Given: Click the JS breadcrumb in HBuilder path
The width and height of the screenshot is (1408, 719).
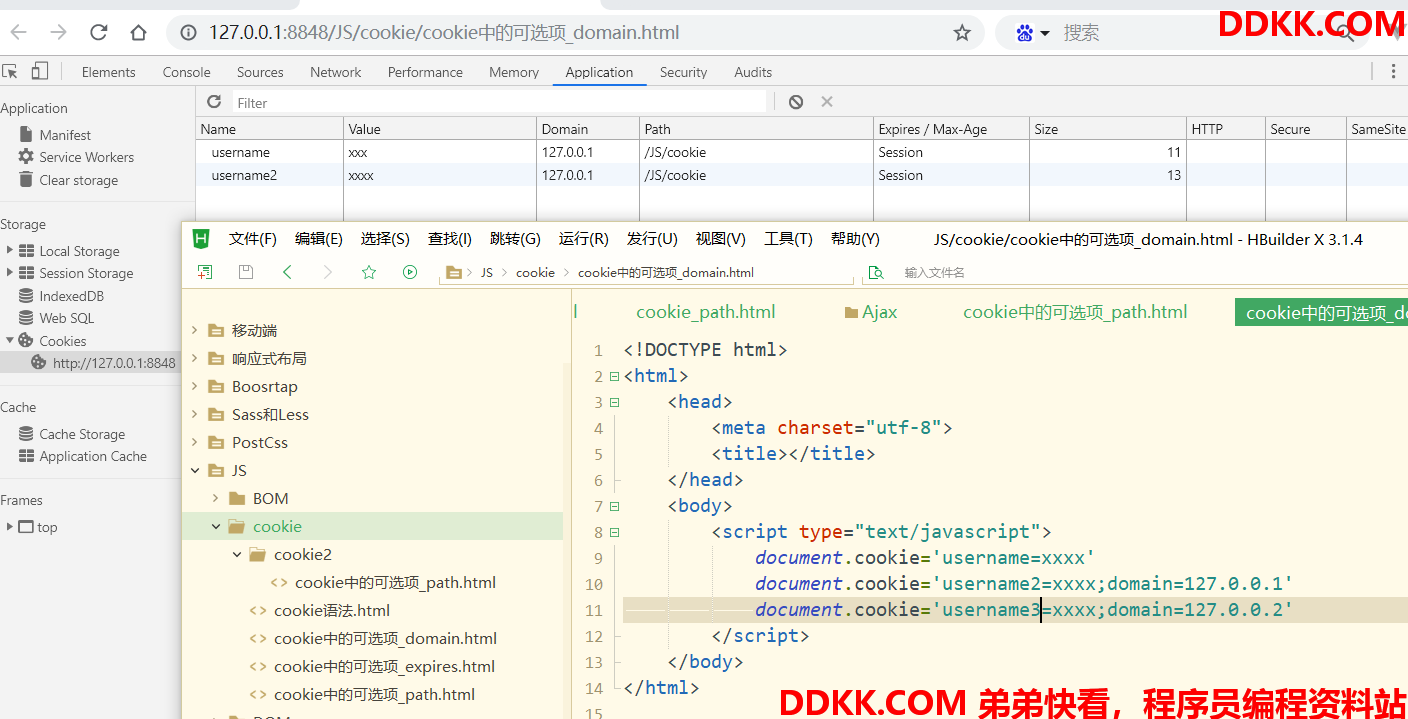Looking at the screenshot, I should pyautogui.click(x=487, y=272).
